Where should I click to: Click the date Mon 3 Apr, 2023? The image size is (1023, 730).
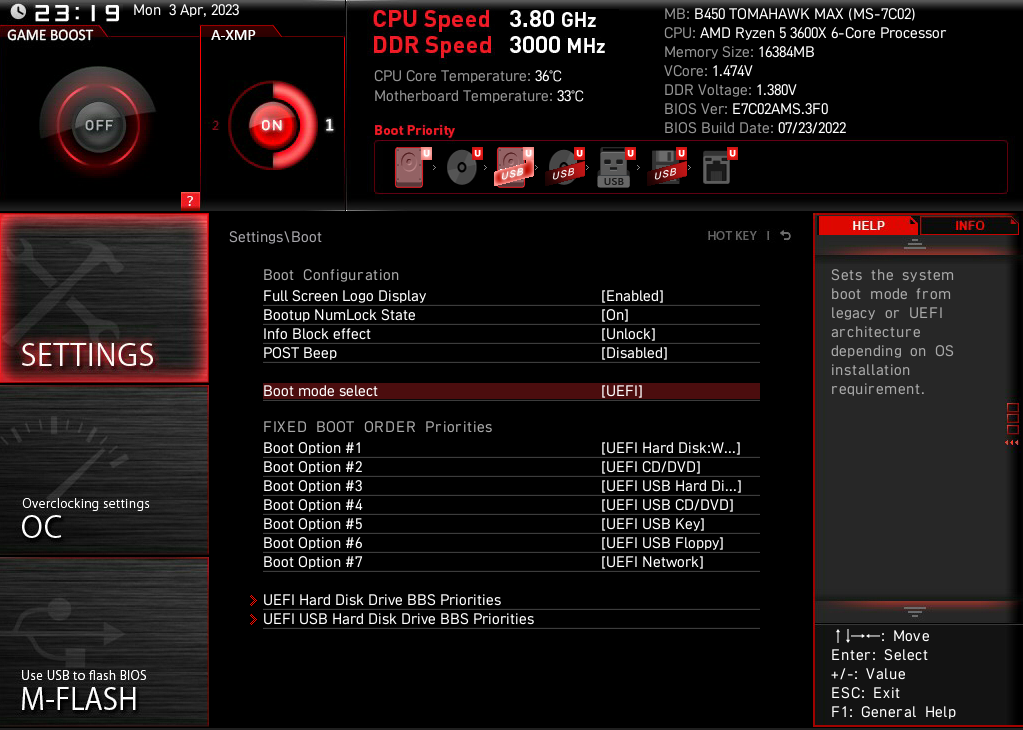pyautogui.click(x=186, y=10)
